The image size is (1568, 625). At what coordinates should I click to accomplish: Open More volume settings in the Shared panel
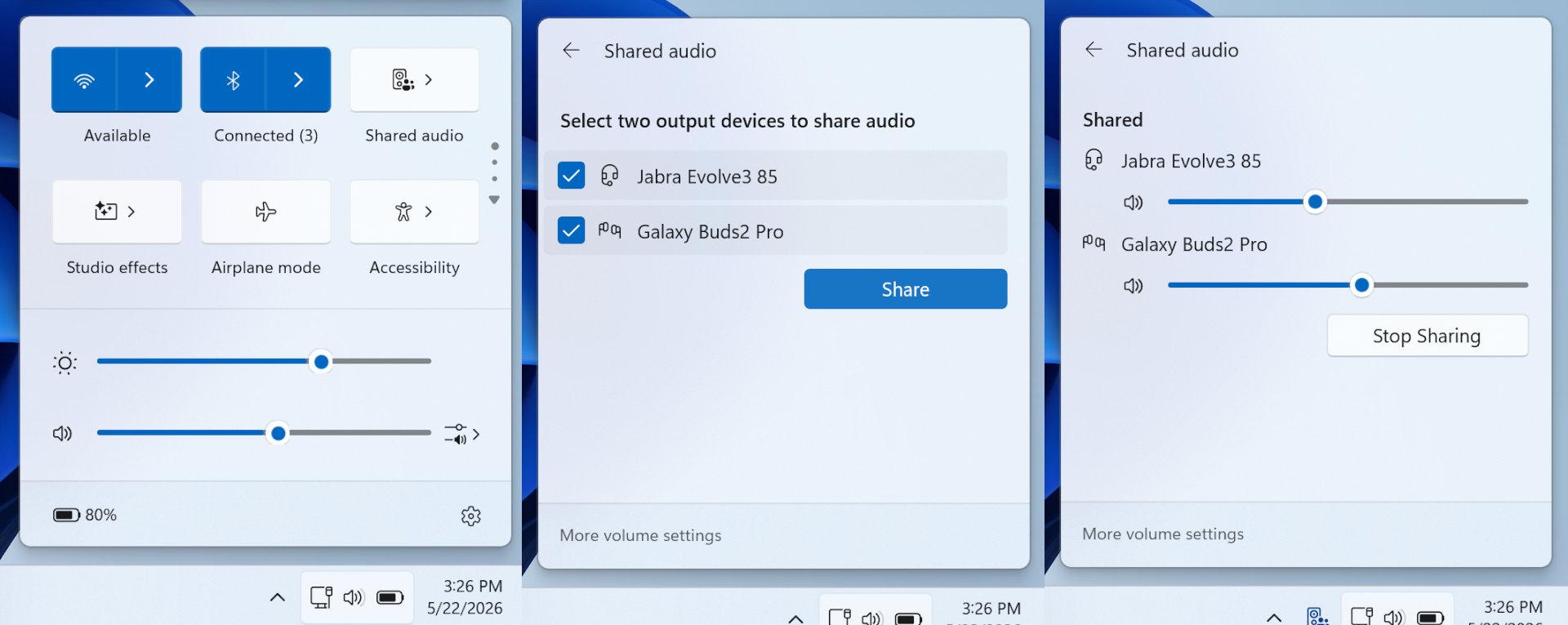coord(1163,533)
